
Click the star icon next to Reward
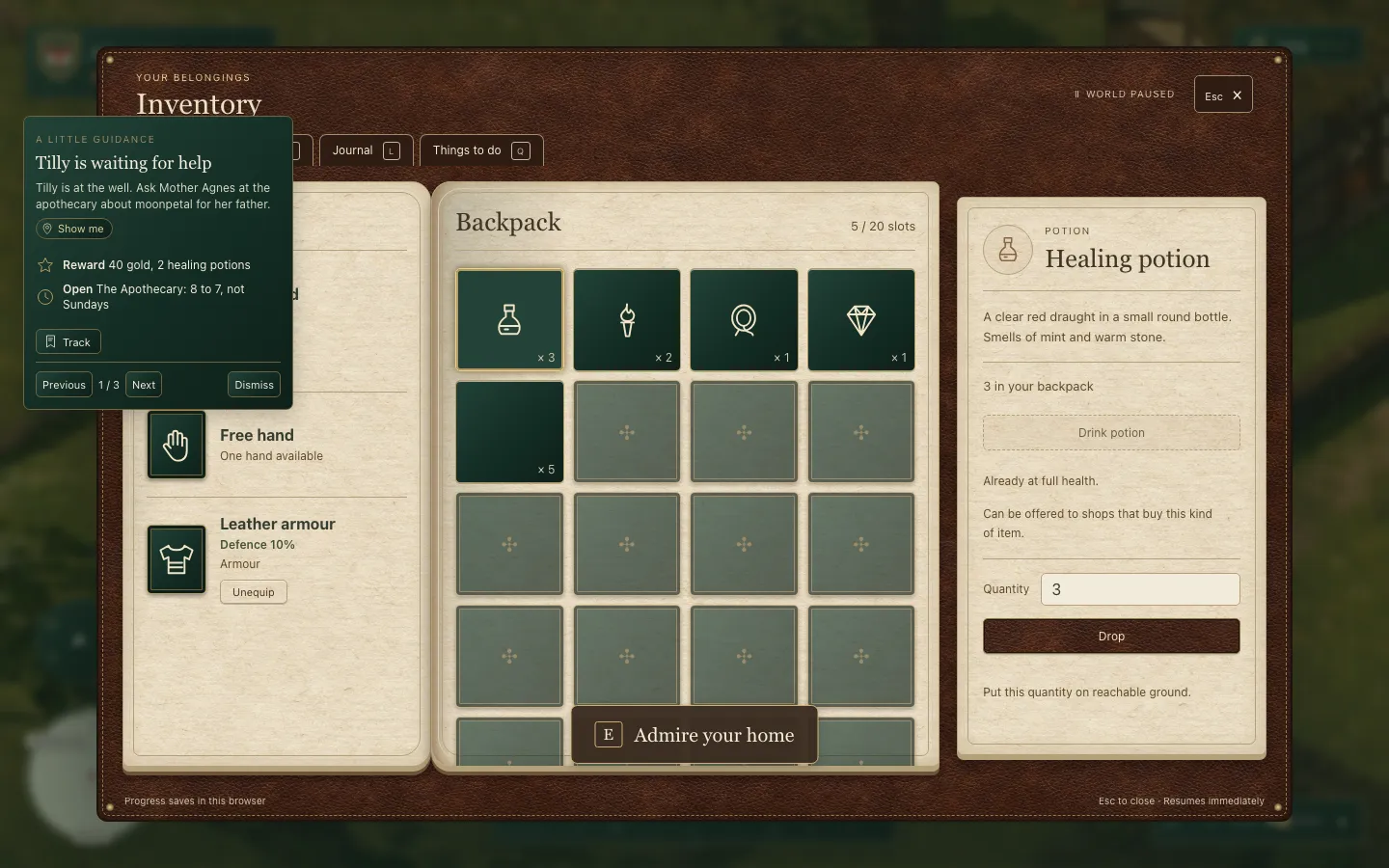point(45,265)
